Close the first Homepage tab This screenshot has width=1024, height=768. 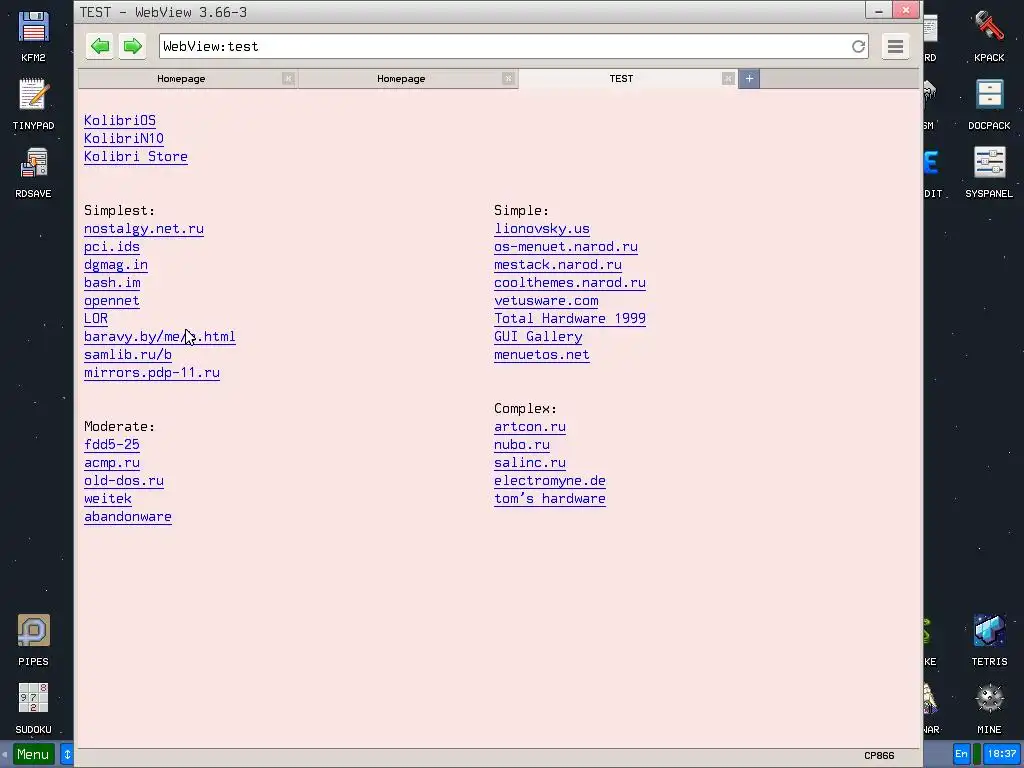pyautogui.click(x=288, y=78)
